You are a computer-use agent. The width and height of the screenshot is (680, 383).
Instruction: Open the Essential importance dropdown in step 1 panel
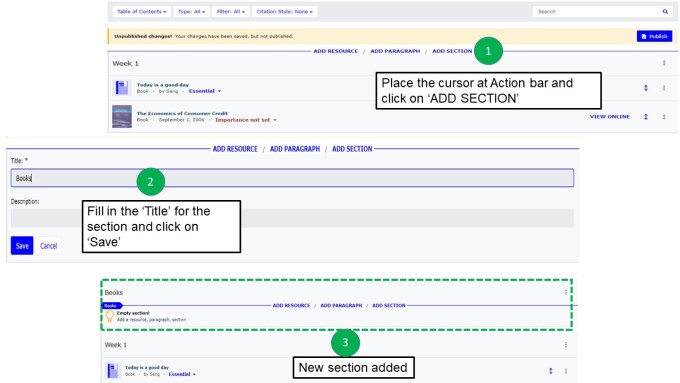205,91
